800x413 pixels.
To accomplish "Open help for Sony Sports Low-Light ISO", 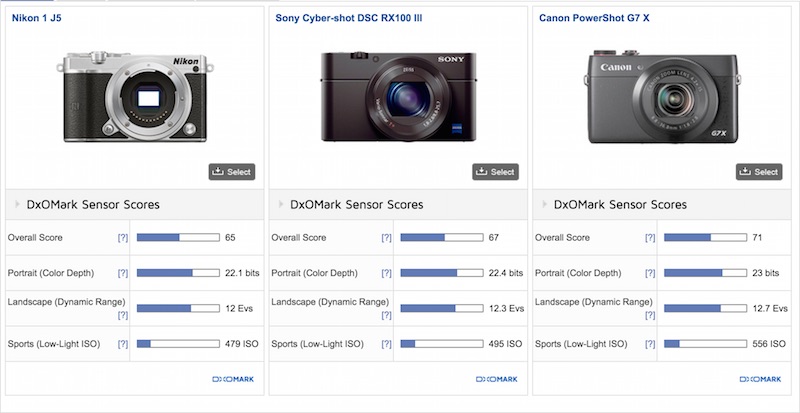I will [x=386, y=344].
